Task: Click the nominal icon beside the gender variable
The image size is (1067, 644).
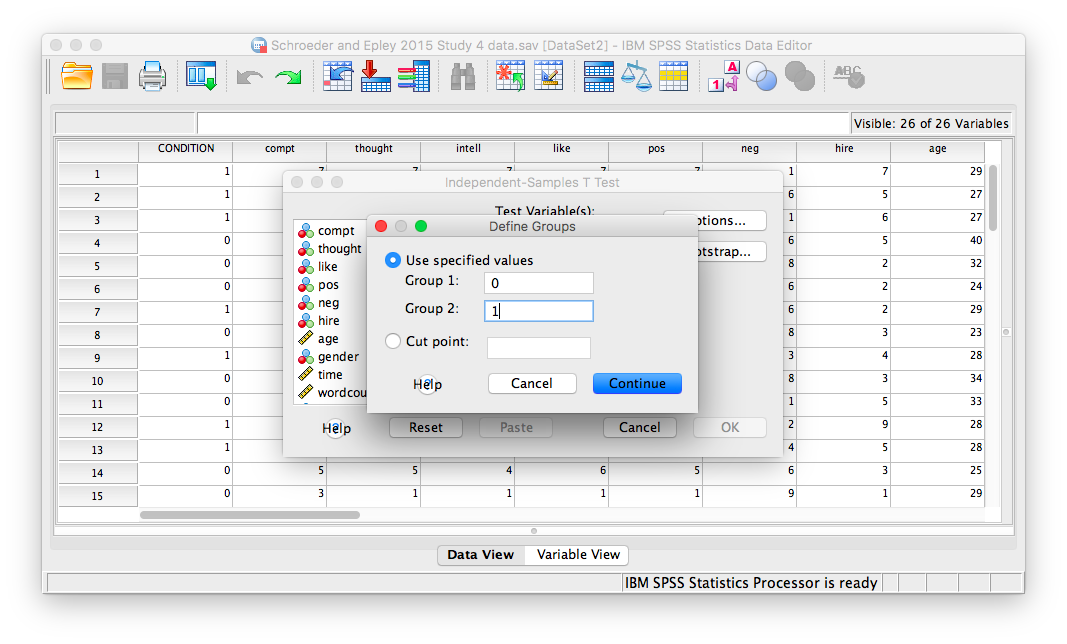Action: click(x=306, y=357)
